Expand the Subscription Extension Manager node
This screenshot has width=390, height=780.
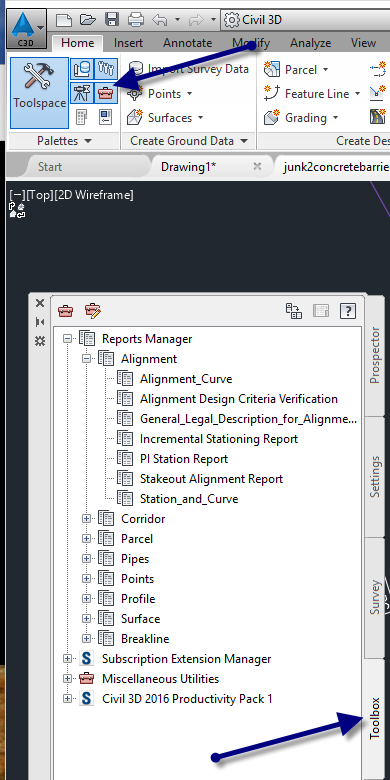68,659
